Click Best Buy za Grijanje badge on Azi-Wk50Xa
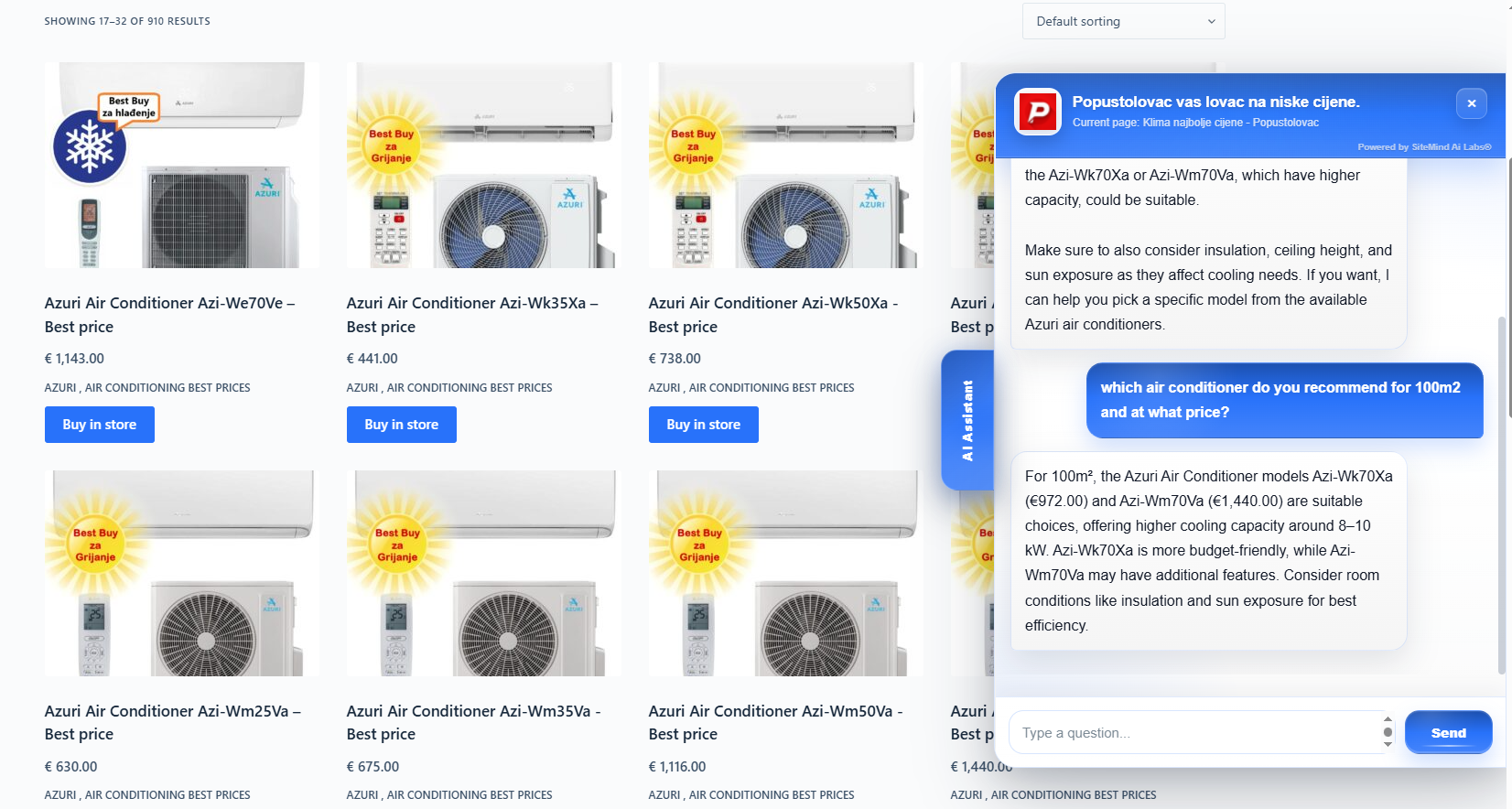The height and width of the screenshot is (809, 1512). pyautogui.click(x=694, y=146)
